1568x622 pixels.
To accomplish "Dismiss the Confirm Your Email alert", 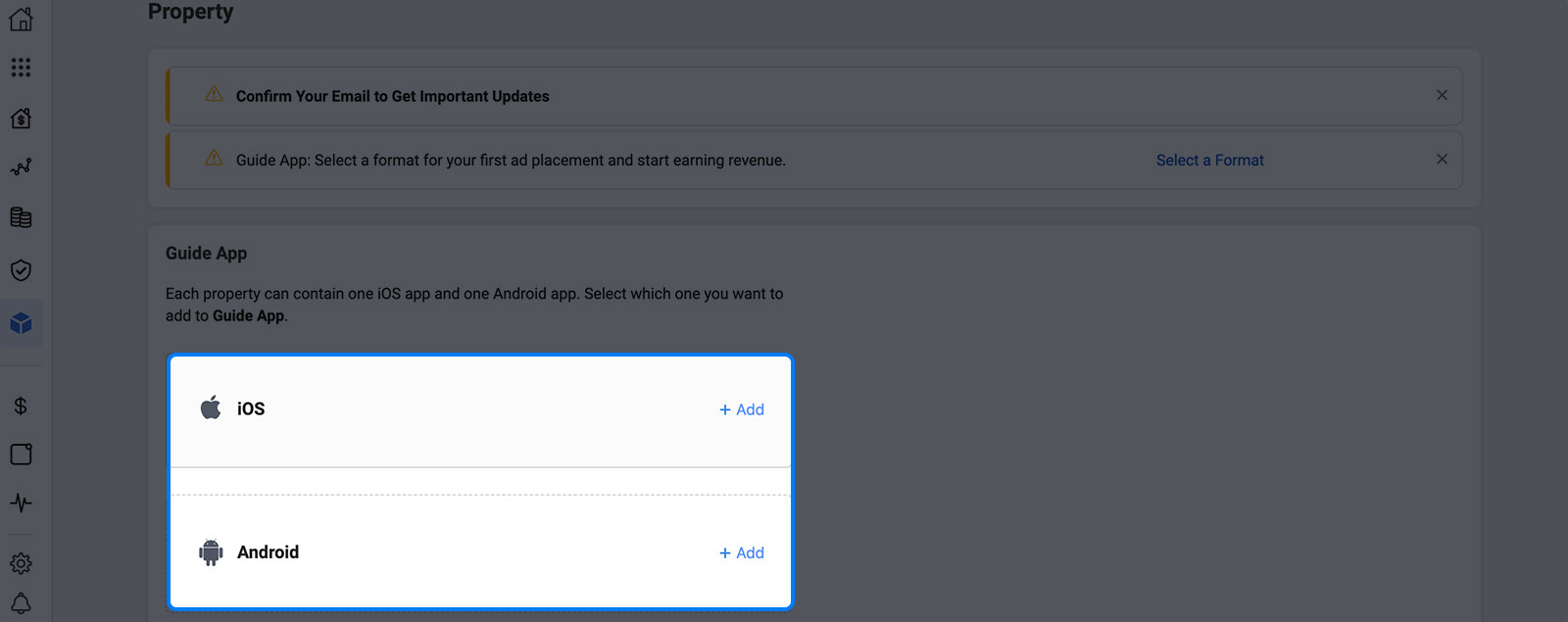I will click(1442, 95).
